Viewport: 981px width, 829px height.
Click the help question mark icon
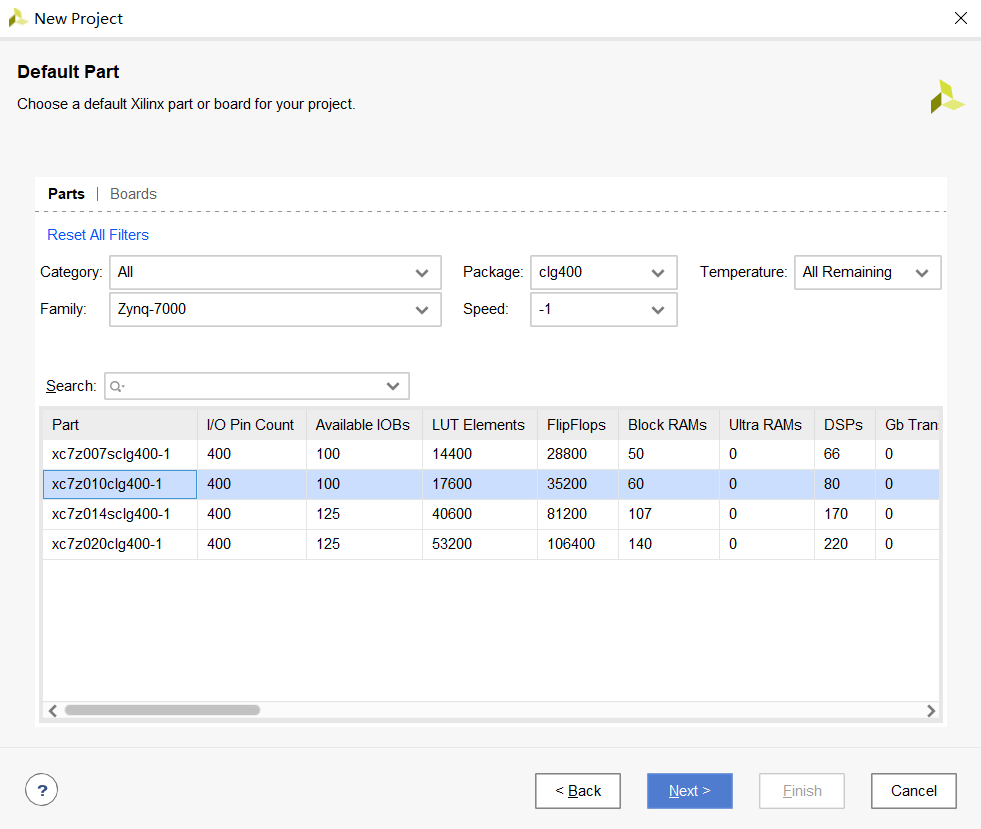tap(41, 791)
